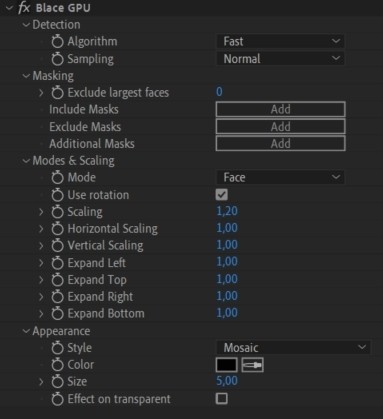Click the stopwatch icon beside Mode
This screenshot has width=383, height=419.
[x=57, y=177]
